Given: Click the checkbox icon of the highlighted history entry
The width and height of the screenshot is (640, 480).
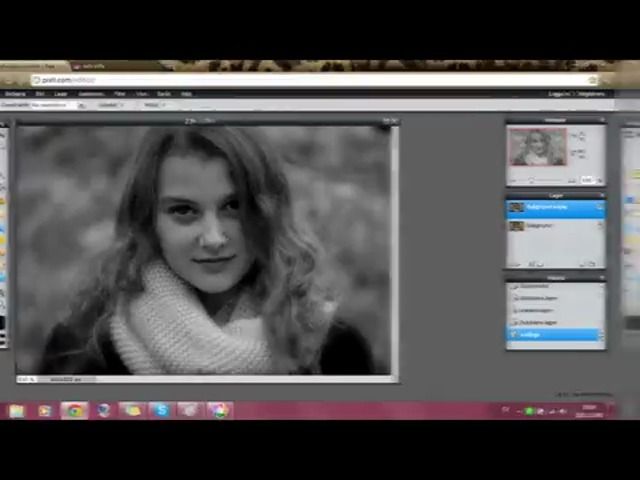Looking at the screenshot, I should pyautogui.click(x=513, y=335).
